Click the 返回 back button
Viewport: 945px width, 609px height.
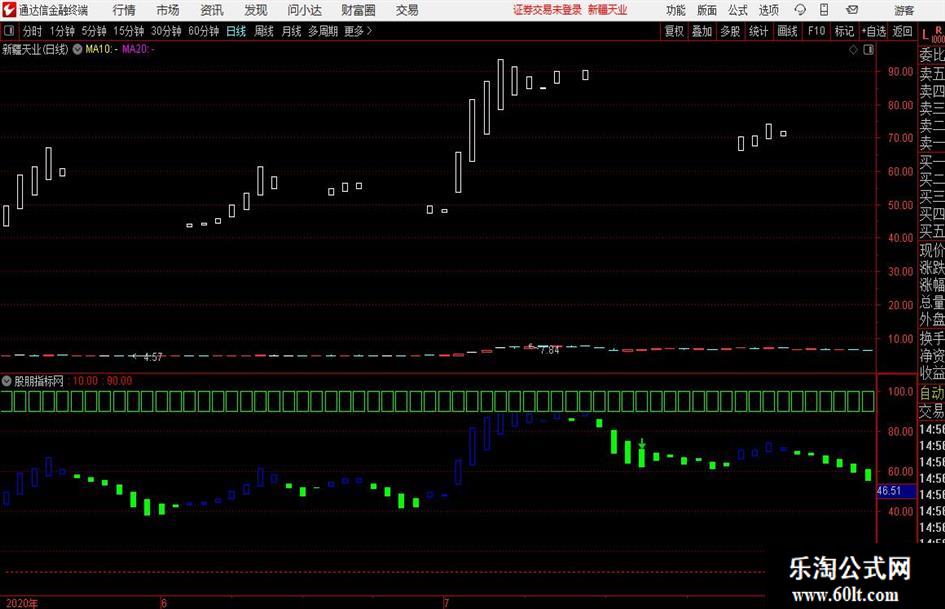(902, 31)
